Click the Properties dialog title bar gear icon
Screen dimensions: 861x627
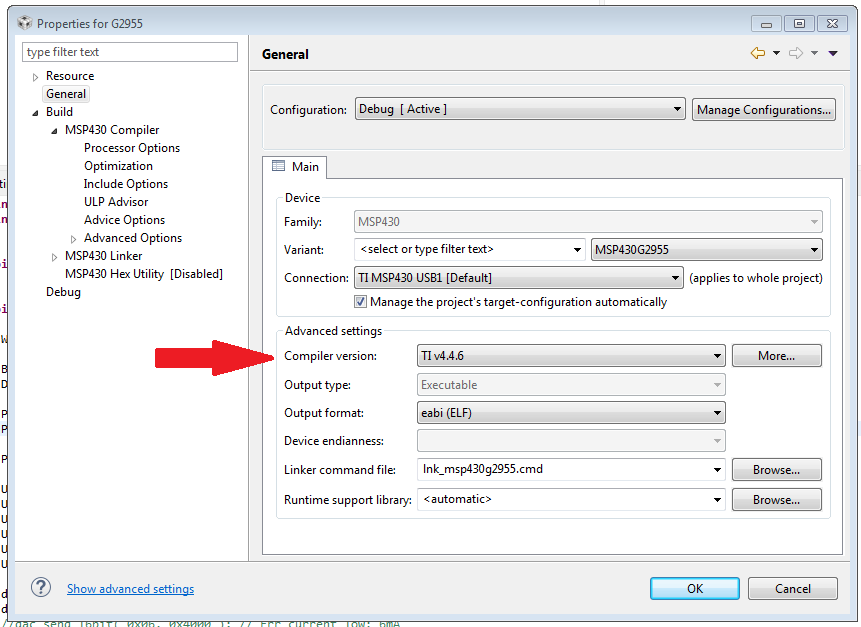pos(23,22)
